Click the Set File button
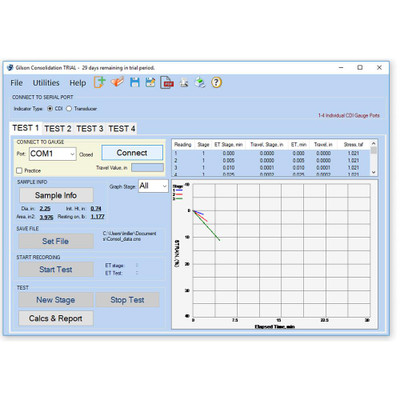 (56, 241)
